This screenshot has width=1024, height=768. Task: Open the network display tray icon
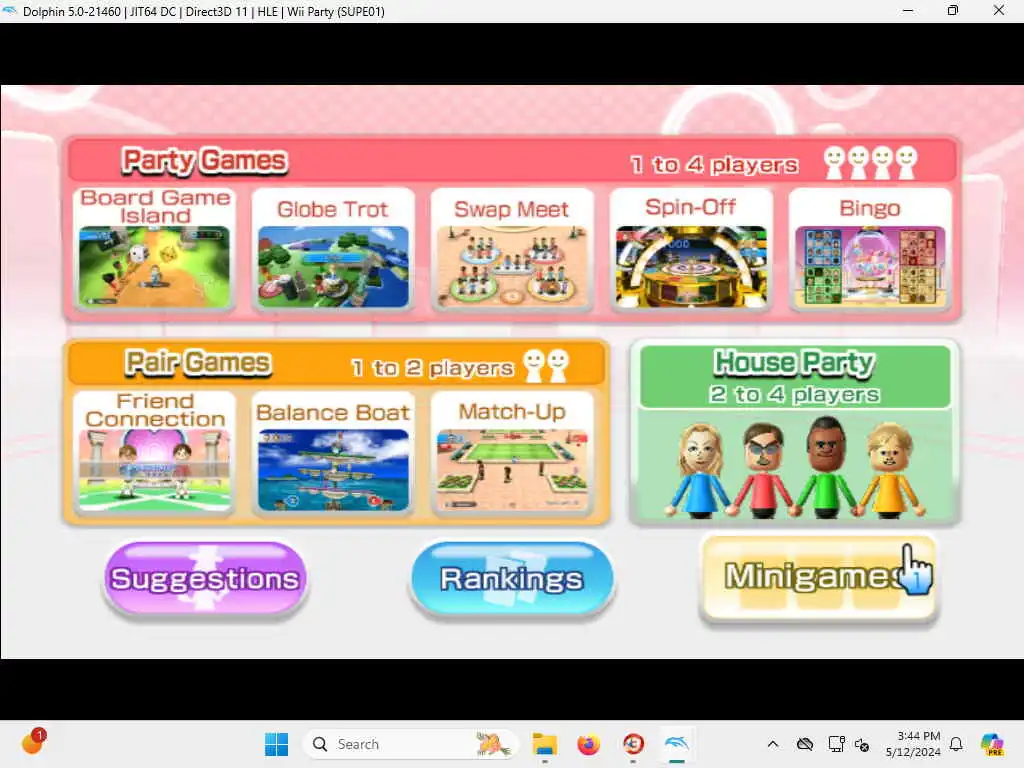tap(835, 744)
